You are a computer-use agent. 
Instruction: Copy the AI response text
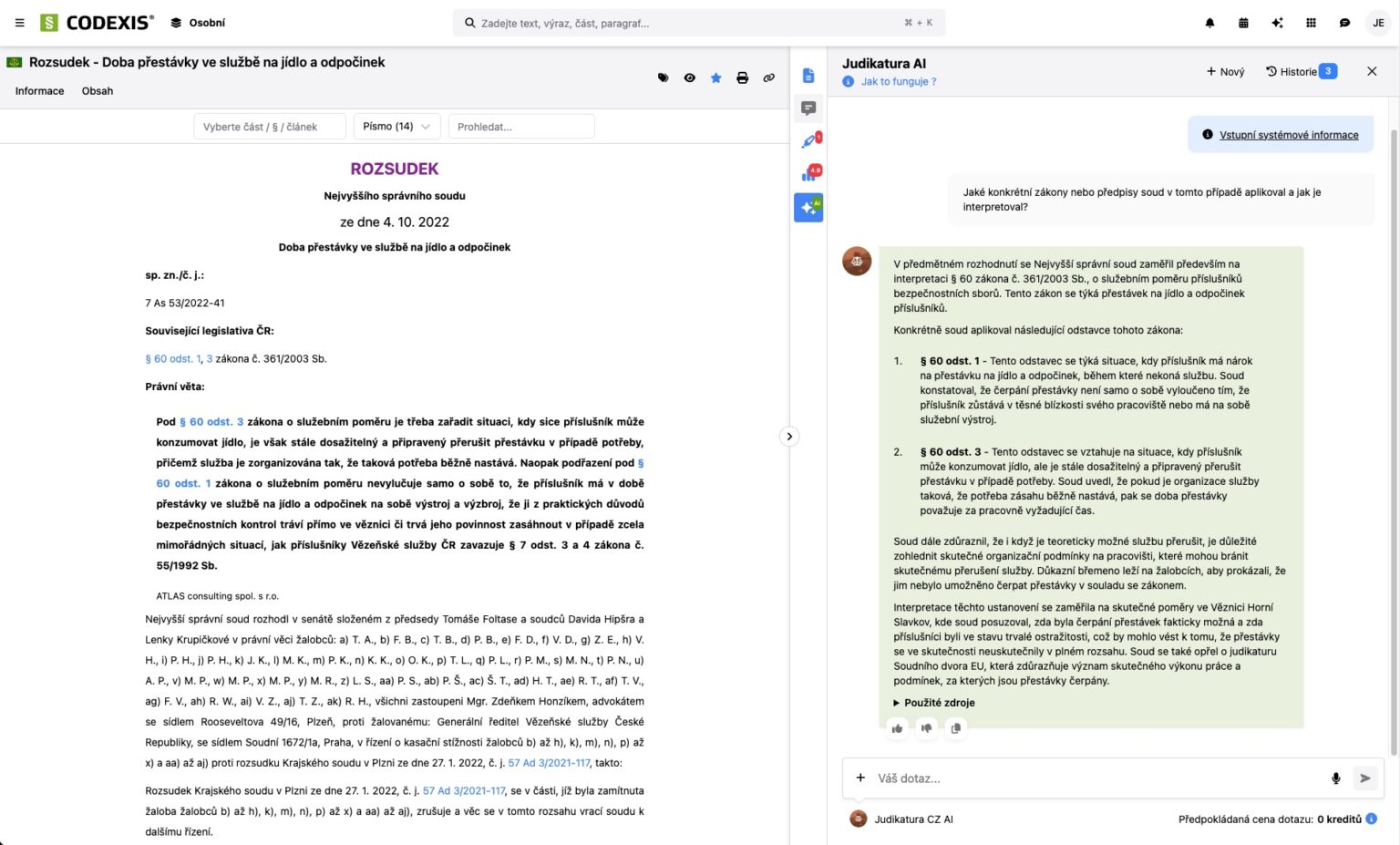(x=955, y=728)
